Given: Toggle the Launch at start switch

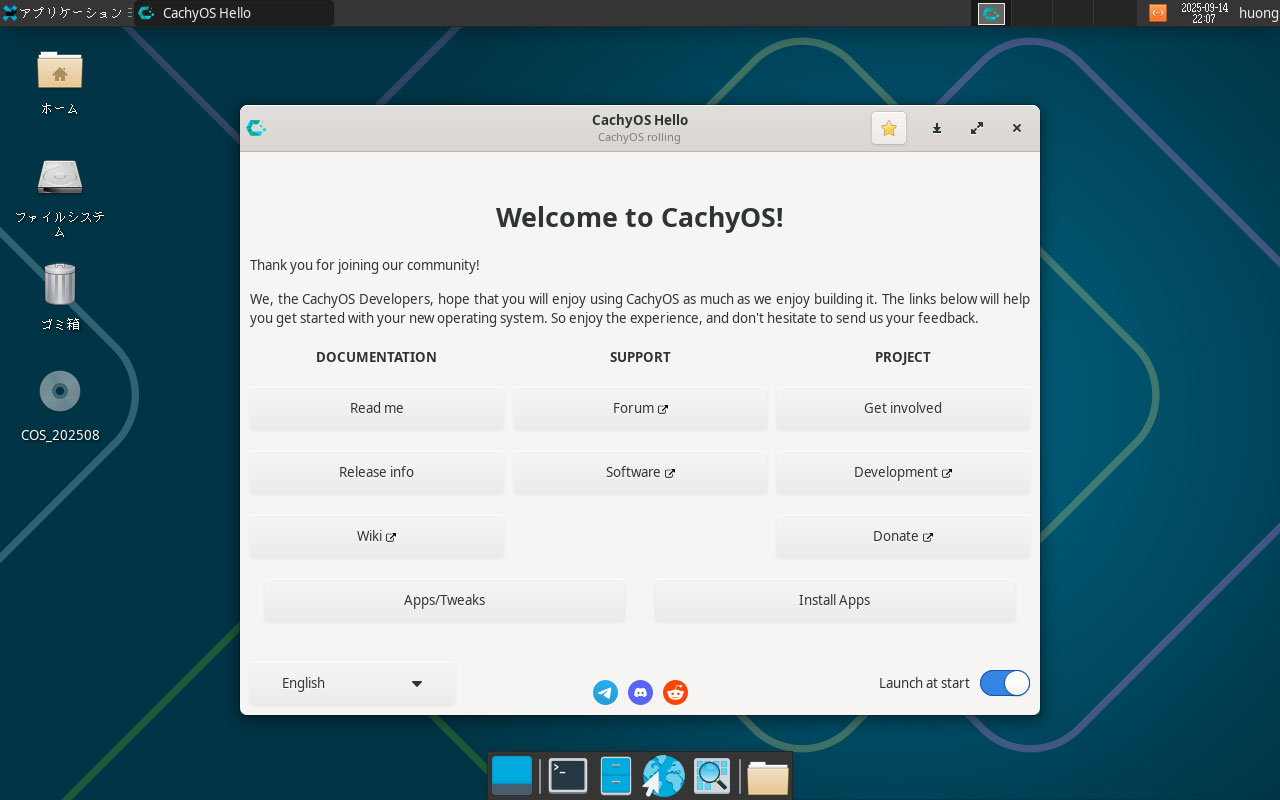Looking at the screenshot, I should (x=1004, y=683).
